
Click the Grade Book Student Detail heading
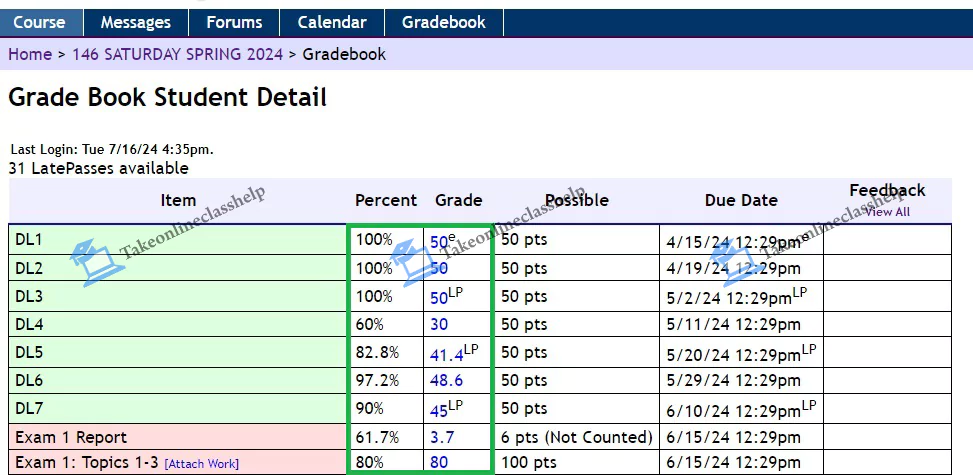(168, 97)
